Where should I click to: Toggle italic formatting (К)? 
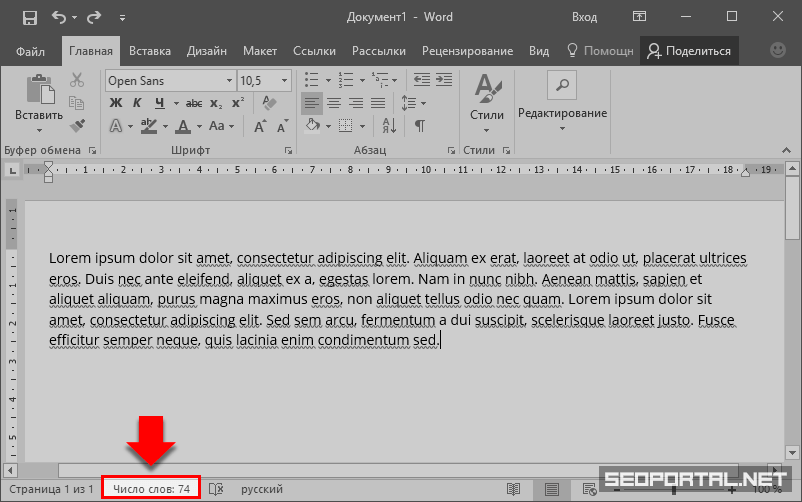click(137, 103)
